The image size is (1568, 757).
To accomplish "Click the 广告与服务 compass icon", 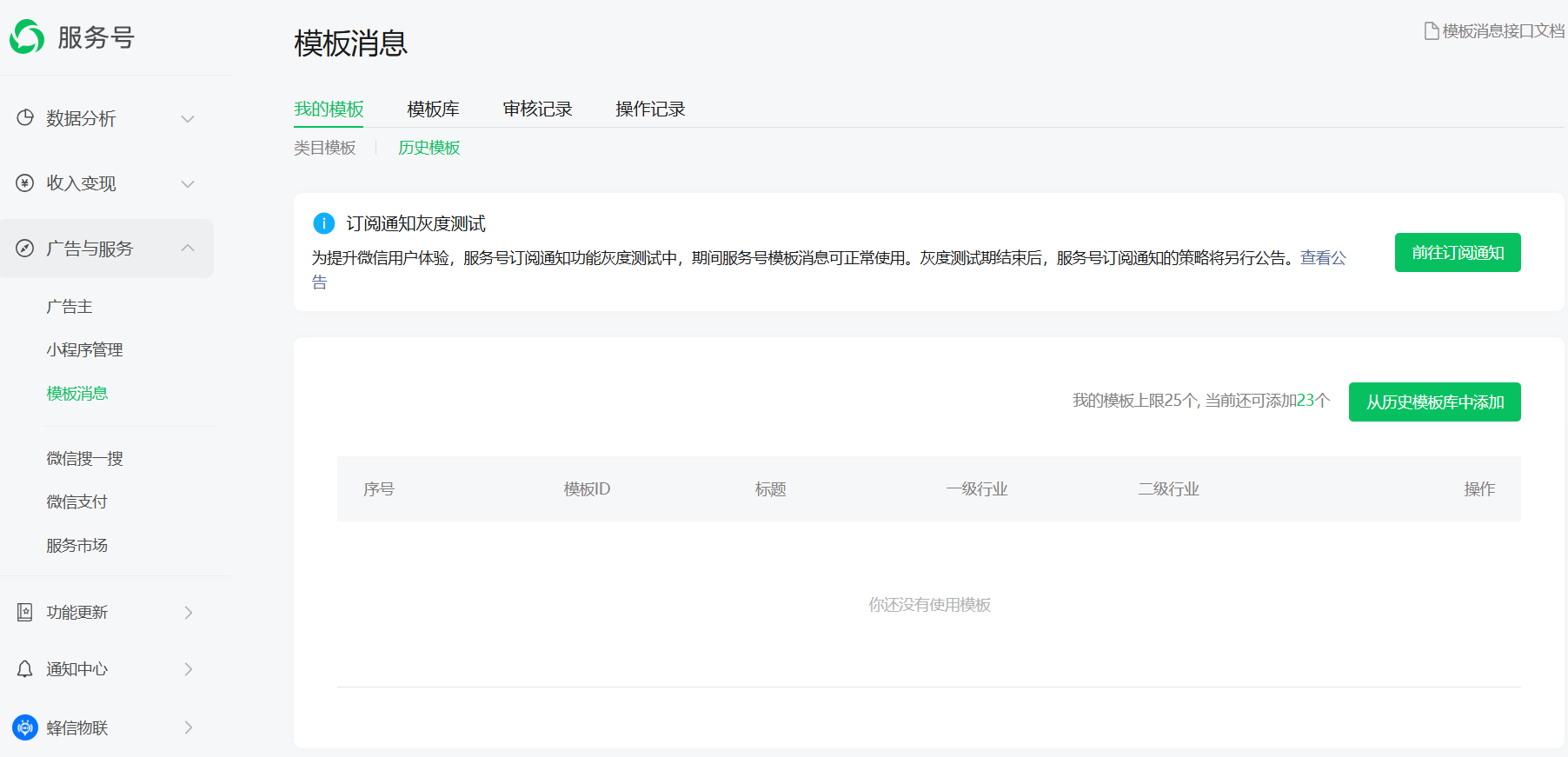I will click(x=25, y=248).
